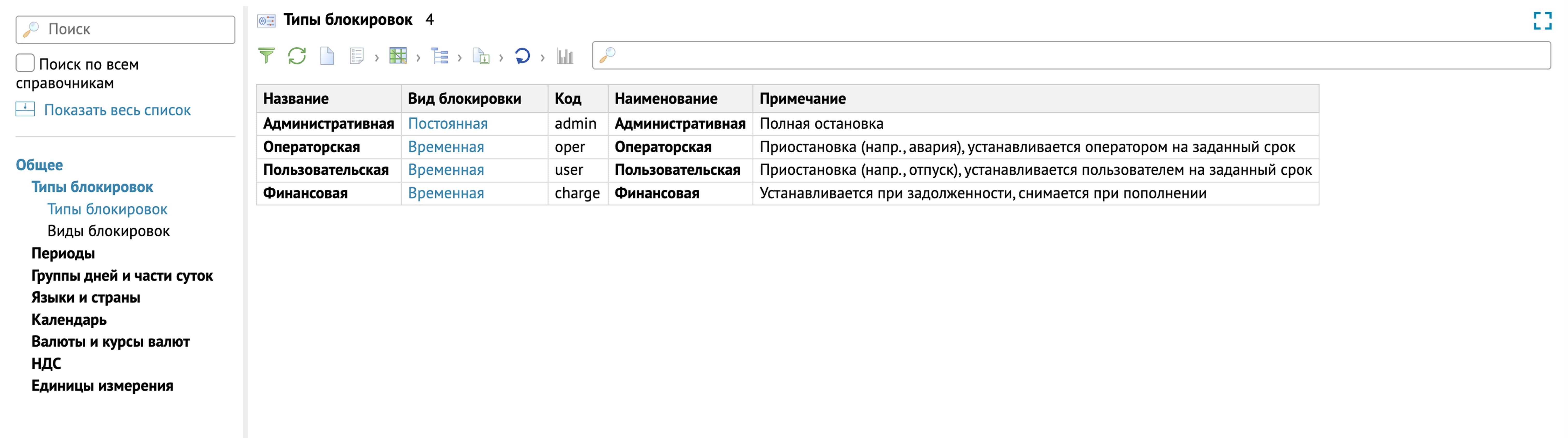Click the tree hierarchy view icon
Image resolution: width=1568 pixels, height=438 pixels.
(x=439, y=56)
